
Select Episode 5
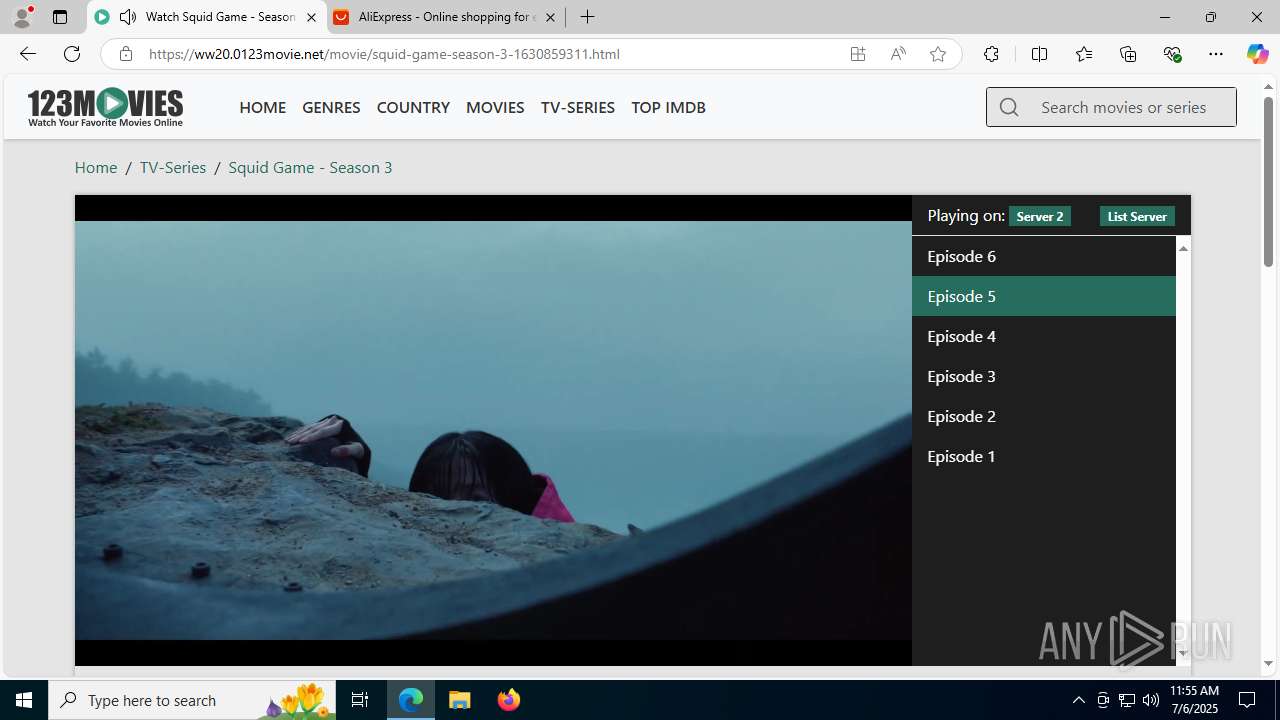pos(1044,296)
